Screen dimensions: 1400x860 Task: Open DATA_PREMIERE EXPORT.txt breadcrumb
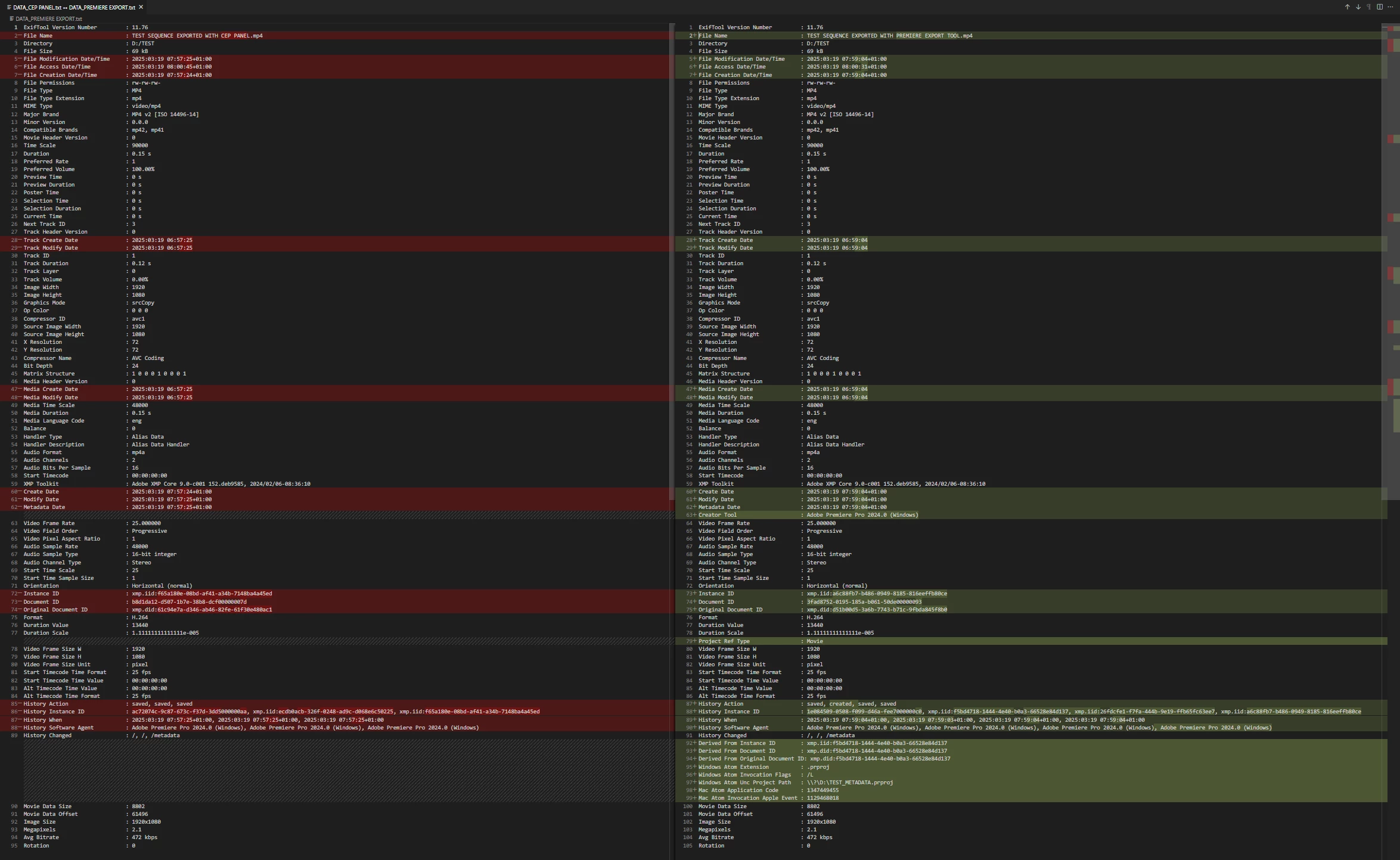click(48, 18)
